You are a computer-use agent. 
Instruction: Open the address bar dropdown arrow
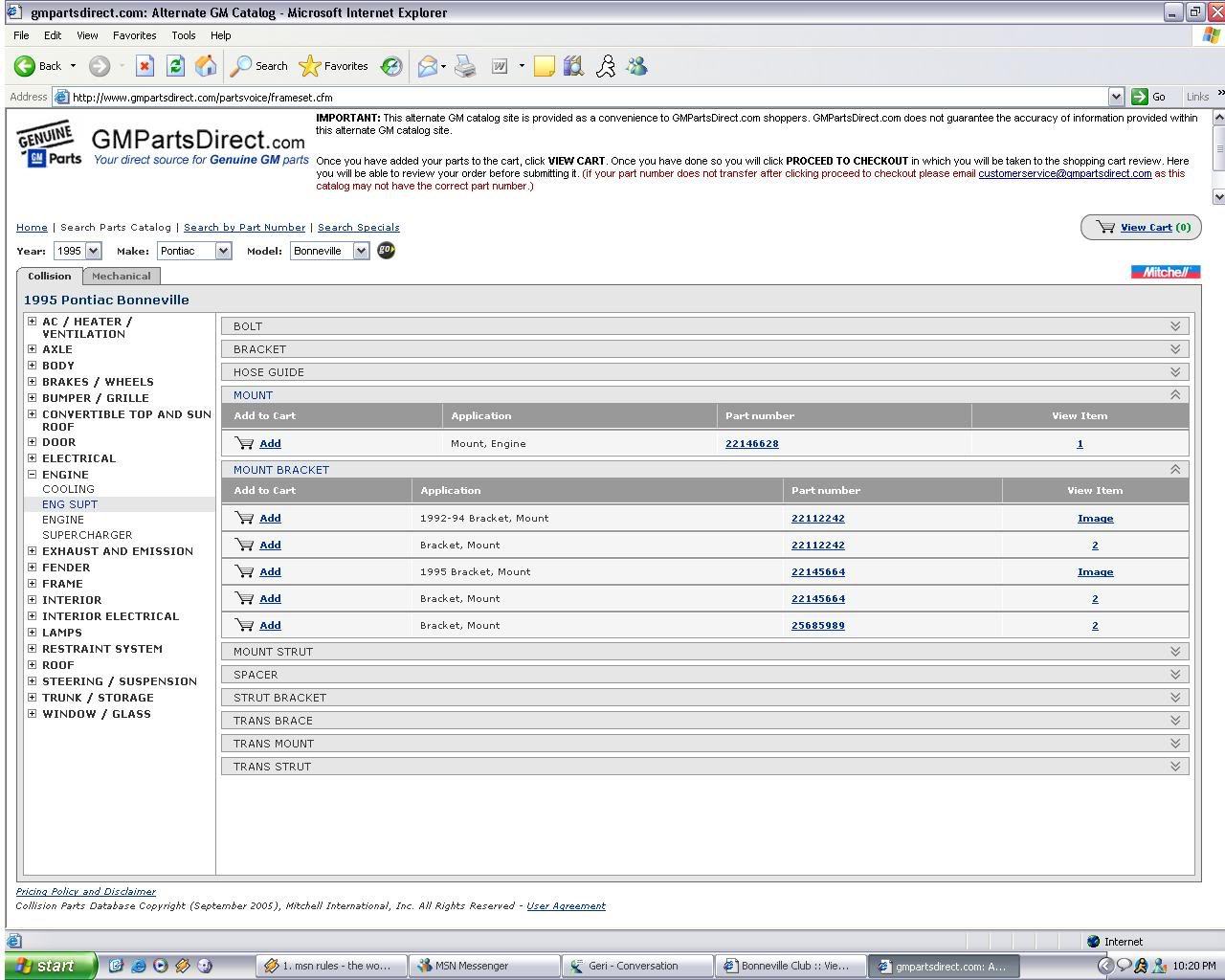pos(1116,97)
